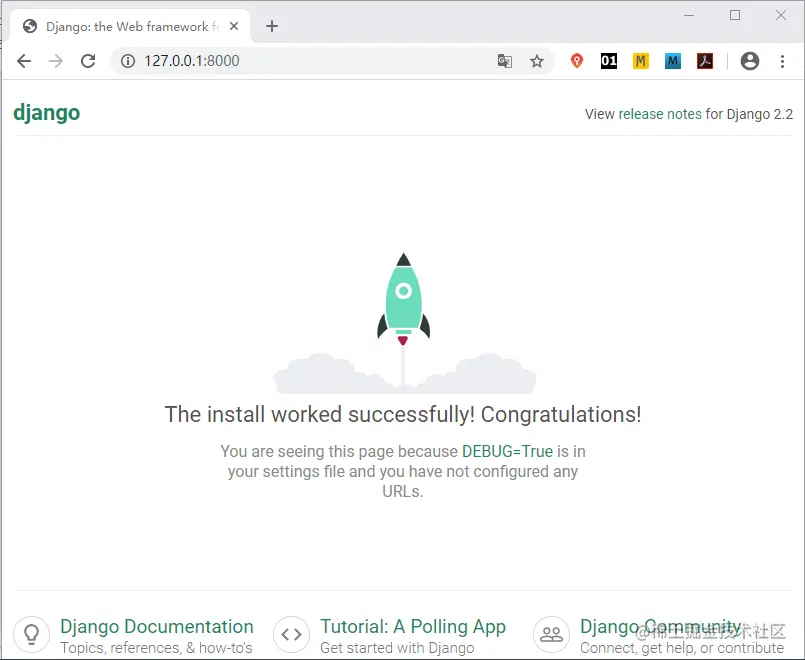The width and height of the screenshot is (805, 660).
Task: Click the django logo heading
Action: click(x=47, y=113)
